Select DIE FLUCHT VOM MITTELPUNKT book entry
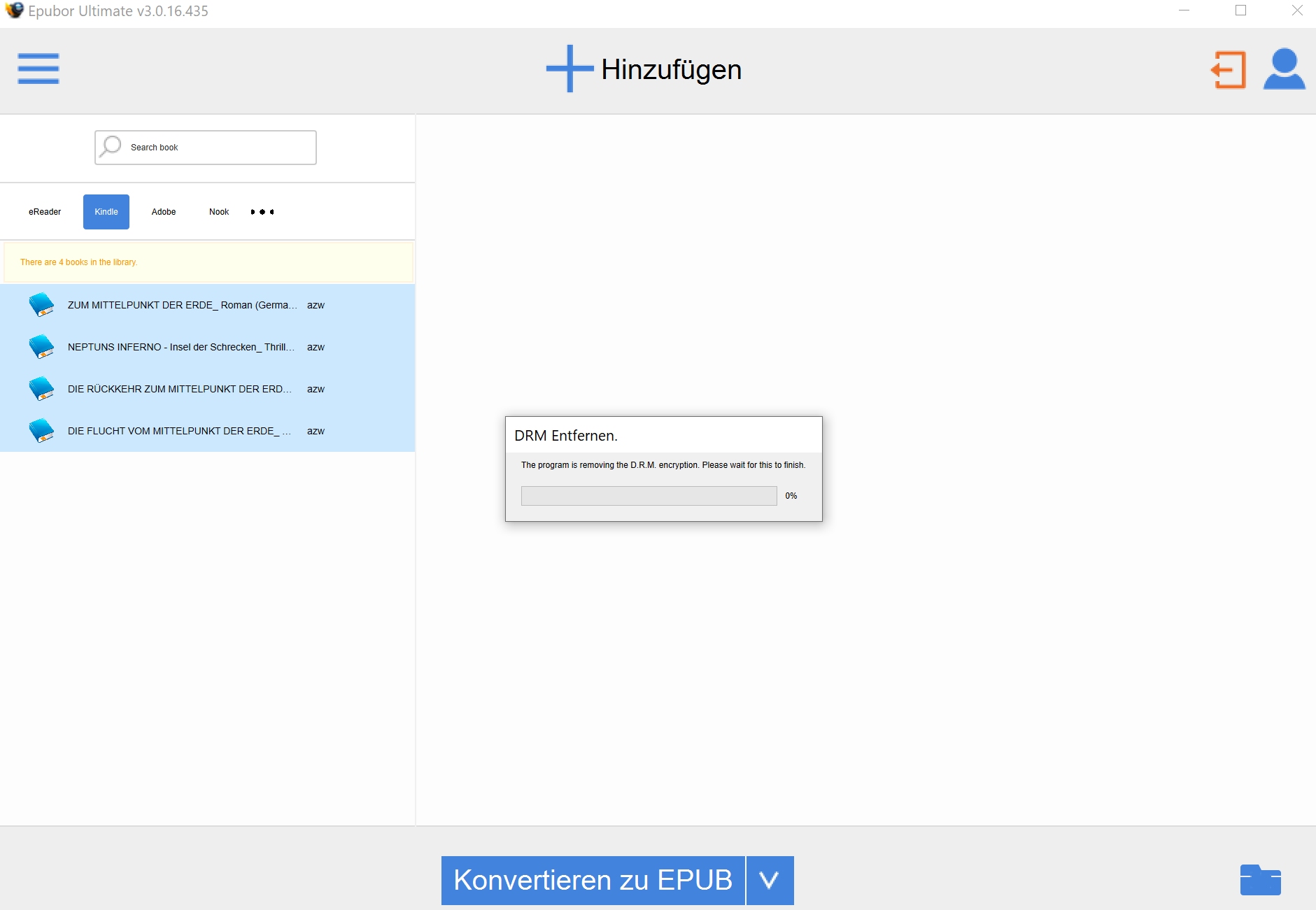The image size is (1316, 910). tap(179, 431)
